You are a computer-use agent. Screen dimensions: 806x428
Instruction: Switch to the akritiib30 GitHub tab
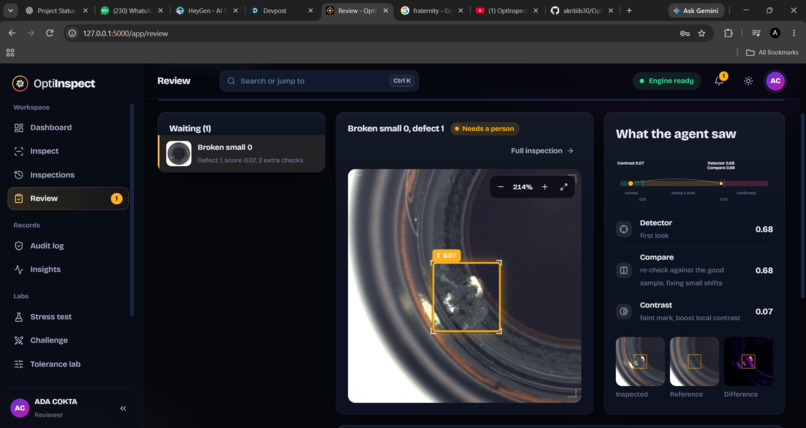point(581,10)
